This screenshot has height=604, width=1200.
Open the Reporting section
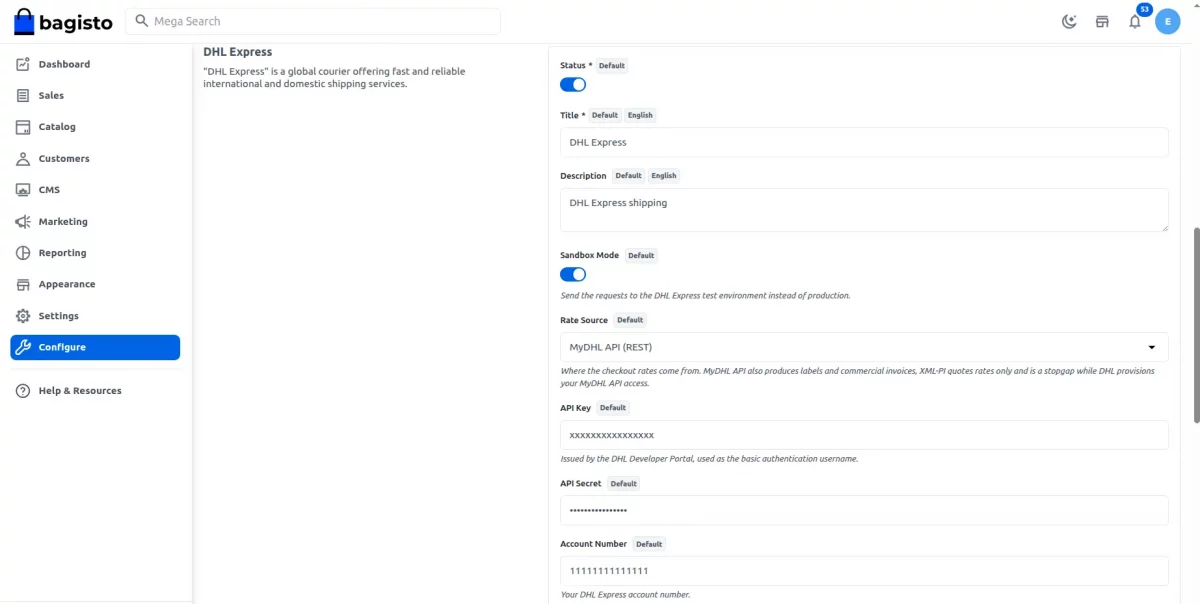pos(95,253)
